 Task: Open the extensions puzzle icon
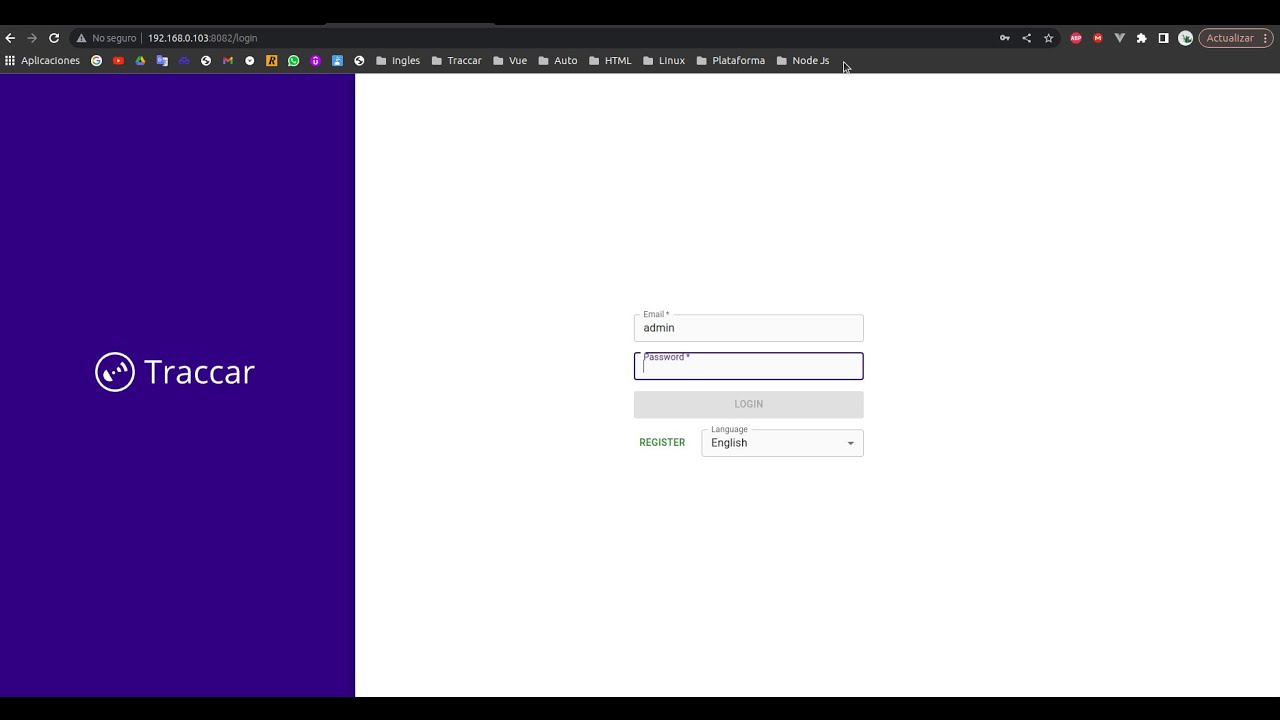click(1142, 38)
